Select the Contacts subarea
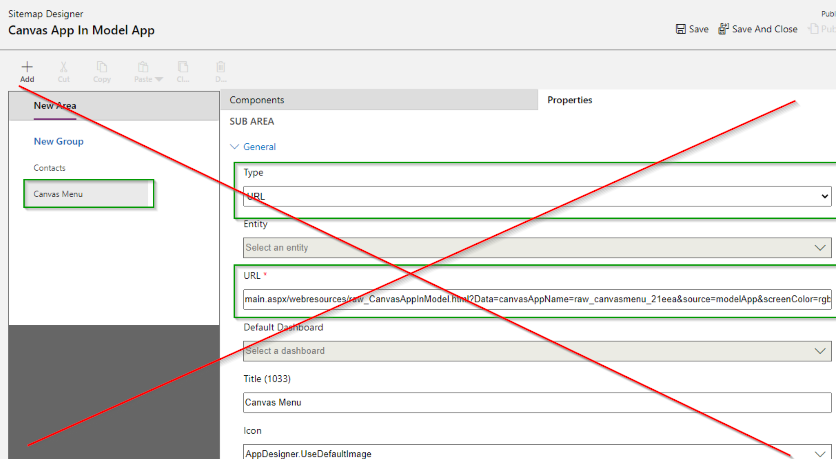836x459 pixels. pyautogui.click(x=50, y=168)
